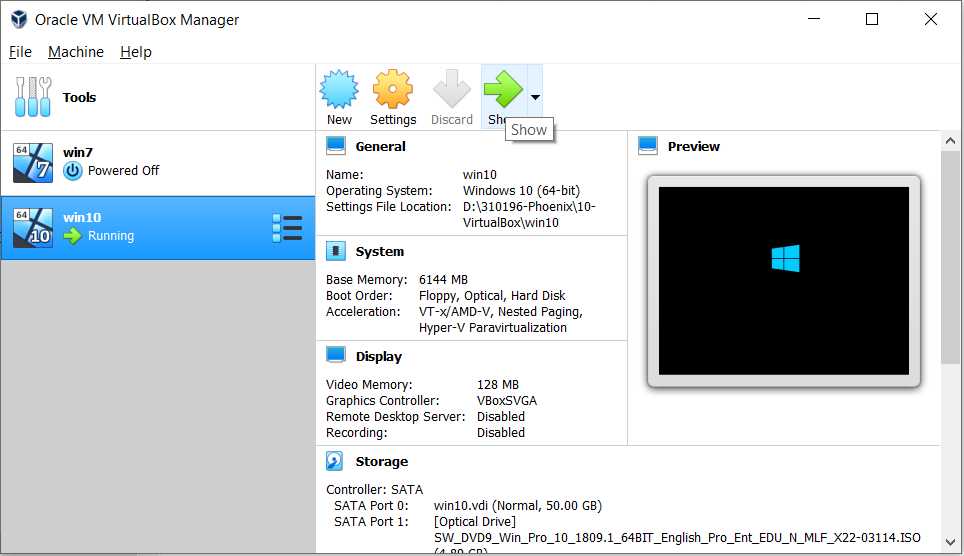Click the win10 VM OS icon
This screenshot has width=964, height=556.
coord(33,228)
